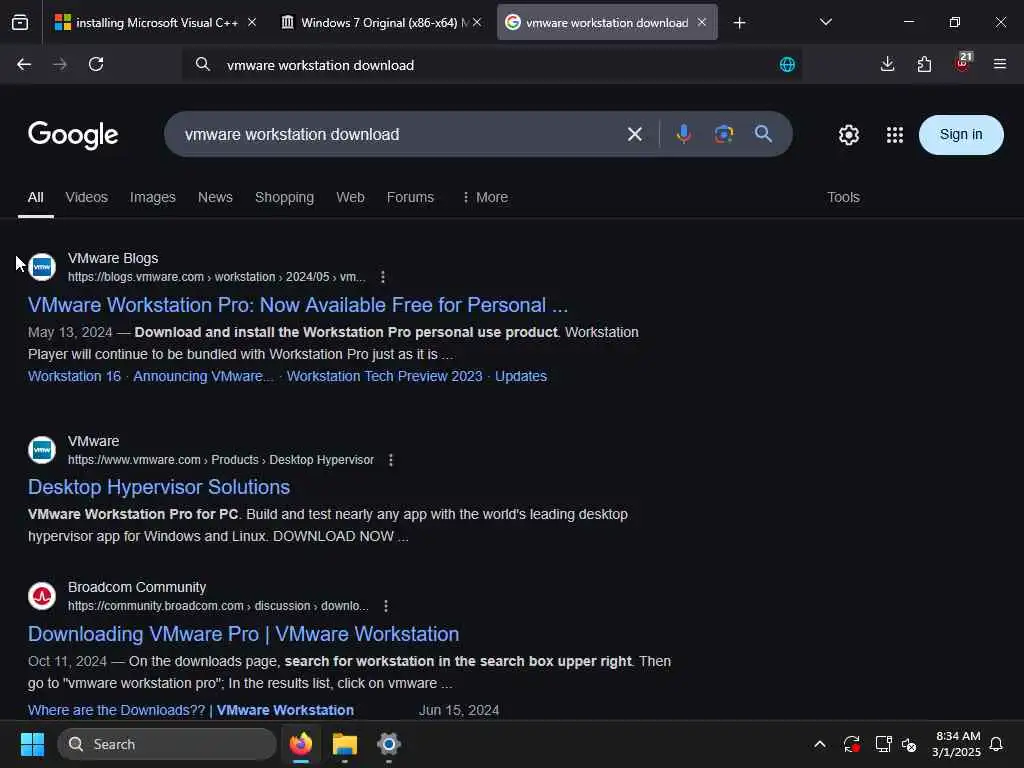This screenshot has width=1024, height=768.
Task: Go back to the previous page
Action: click(x=24, y=65)
